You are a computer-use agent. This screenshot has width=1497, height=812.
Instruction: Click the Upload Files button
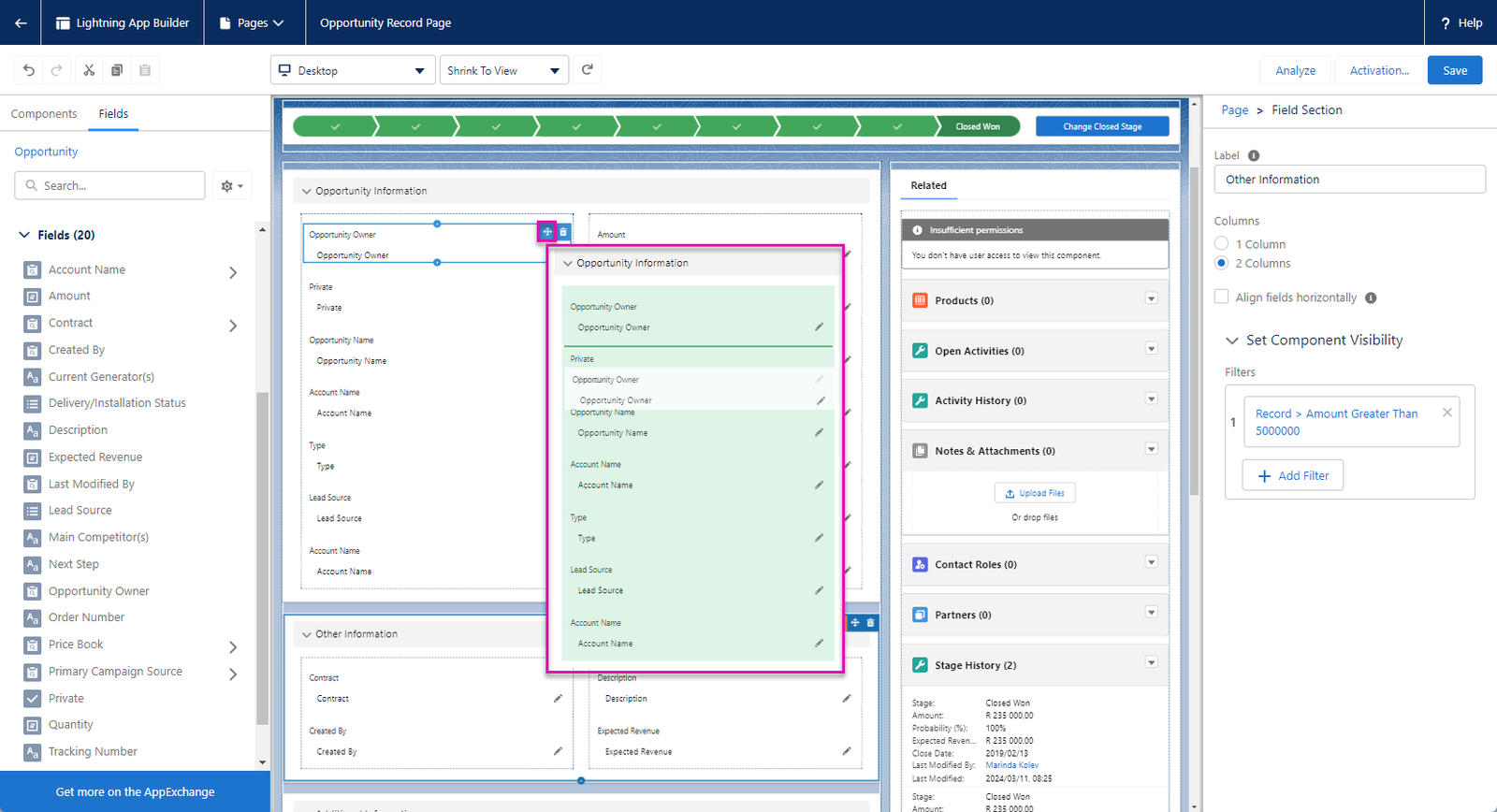tap(1035, 493)
